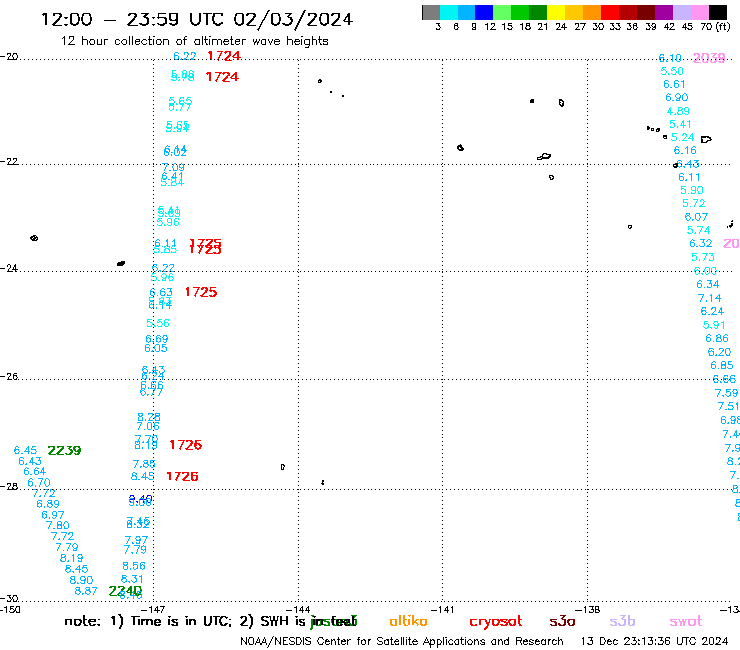Viewport: 740px width, 650px height.
Task: Click the purple swatch in the color scale
Action: click(x=664, y=12)
